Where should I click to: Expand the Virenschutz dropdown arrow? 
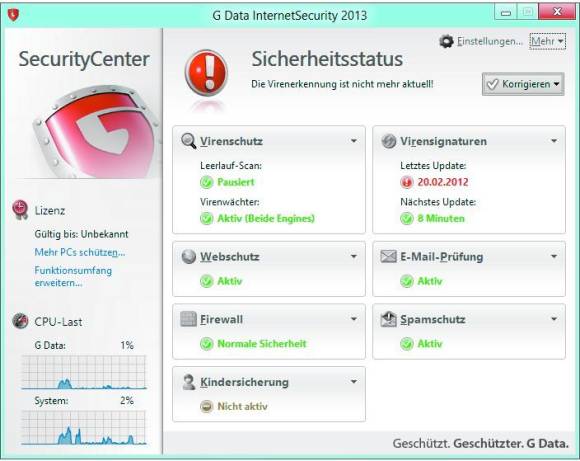tap(354, 141)
